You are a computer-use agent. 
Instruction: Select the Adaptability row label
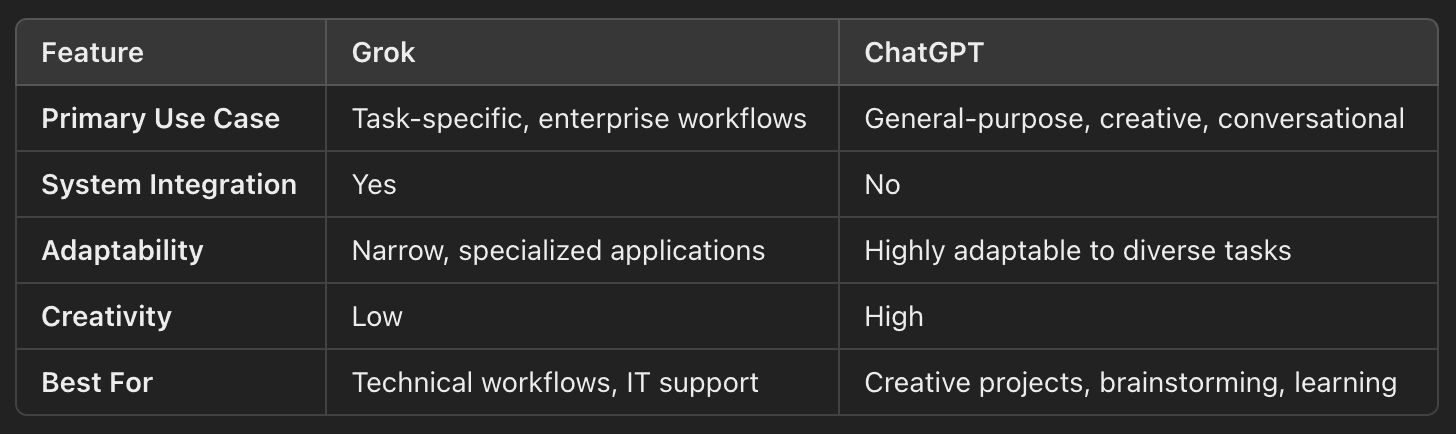122,250
